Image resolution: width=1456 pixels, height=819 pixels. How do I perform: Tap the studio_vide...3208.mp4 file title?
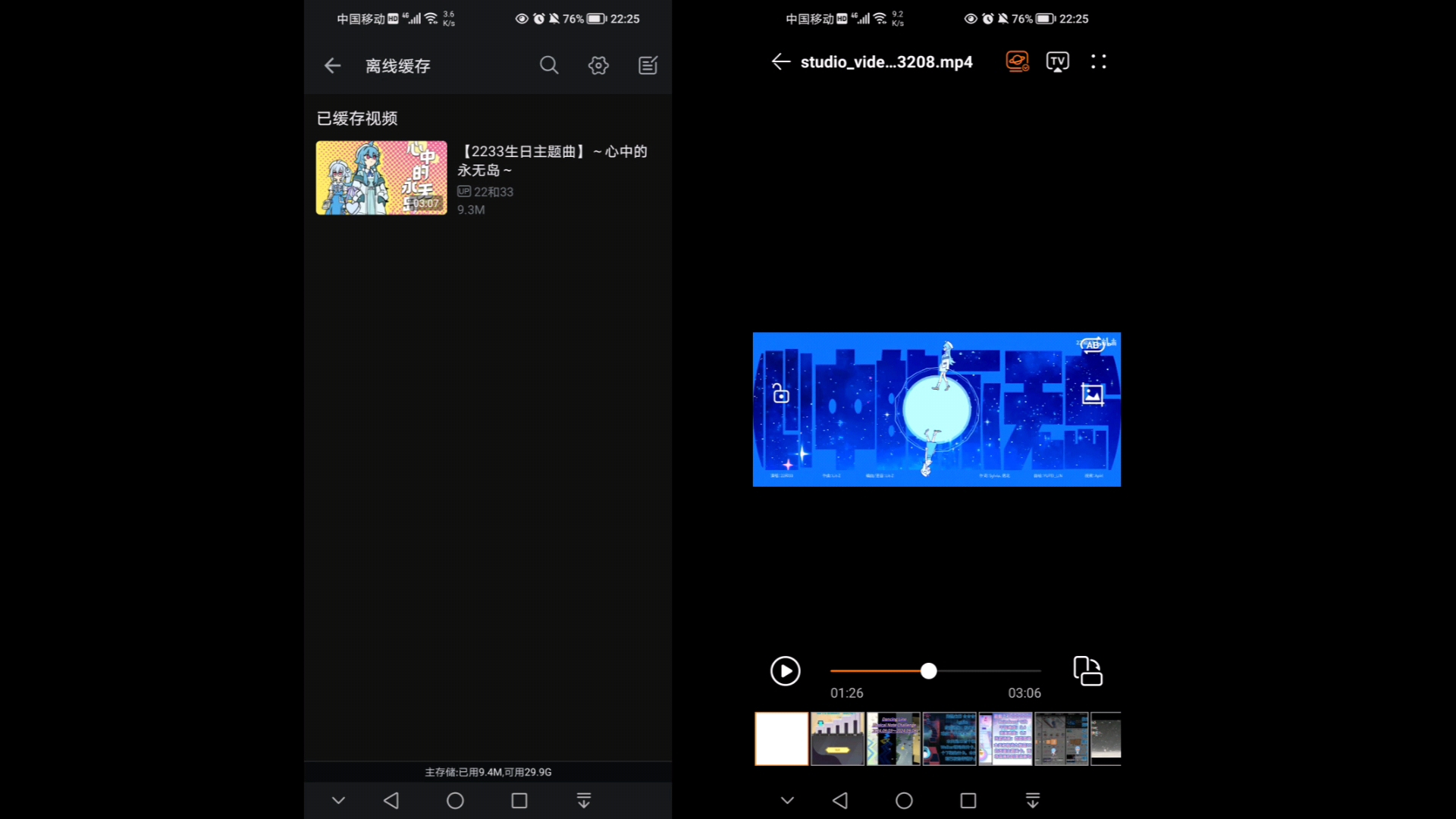point(886,62)
